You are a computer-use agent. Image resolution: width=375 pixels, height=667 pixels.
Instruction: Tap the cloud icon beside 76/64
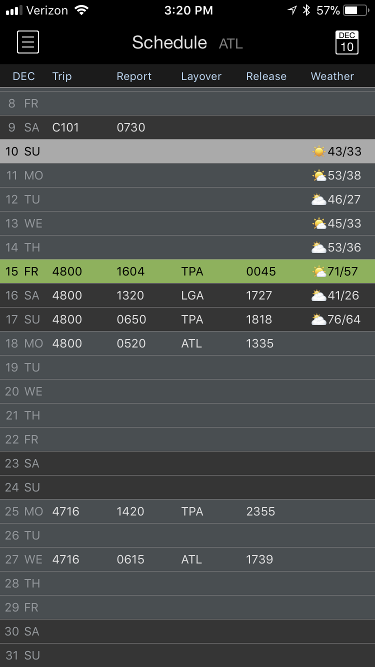[x=319, y=319]
